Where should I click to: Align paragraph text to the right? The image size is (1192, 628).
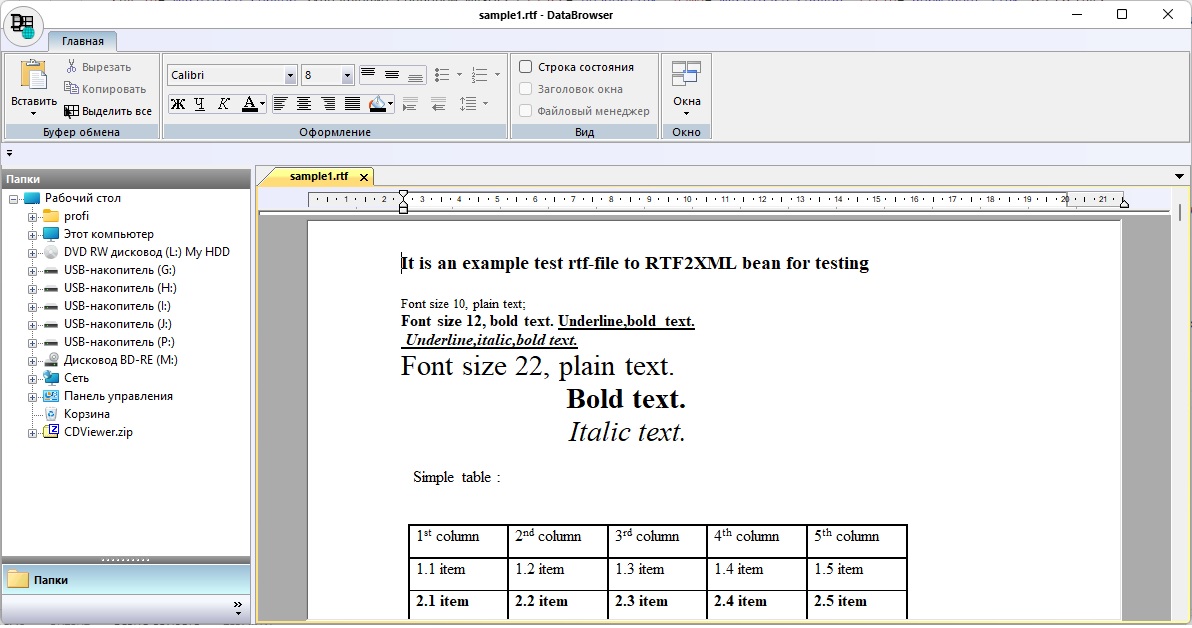coord(328,104)
